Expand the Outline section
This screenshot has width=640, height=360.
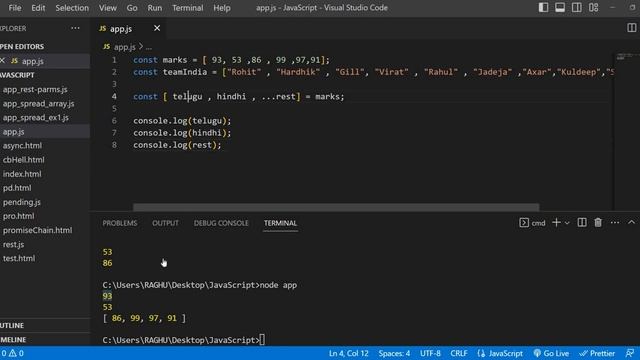click(x=12, y=325)
